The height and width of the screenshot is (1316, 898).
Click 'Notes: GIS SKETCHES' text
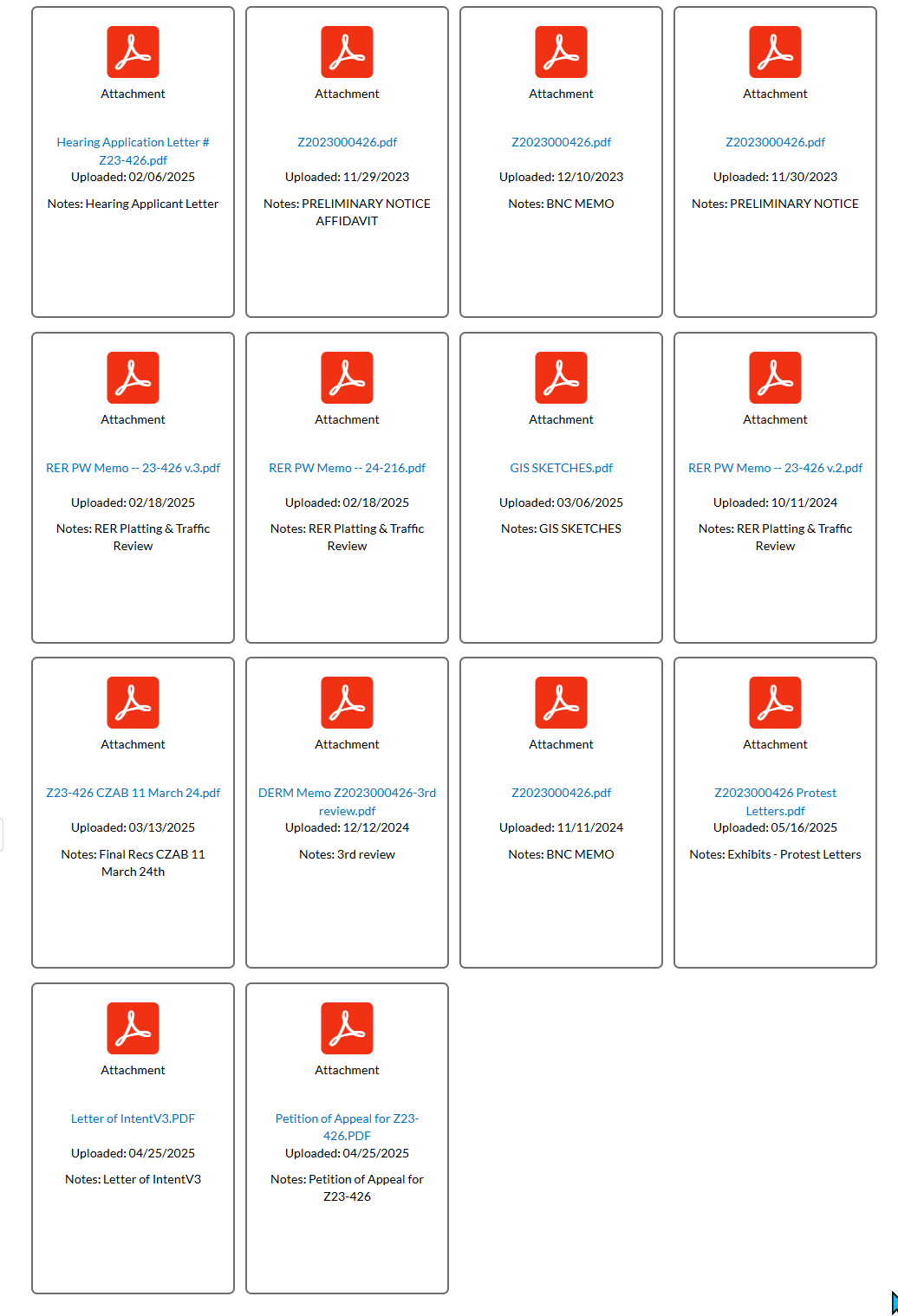coord(561,528)
